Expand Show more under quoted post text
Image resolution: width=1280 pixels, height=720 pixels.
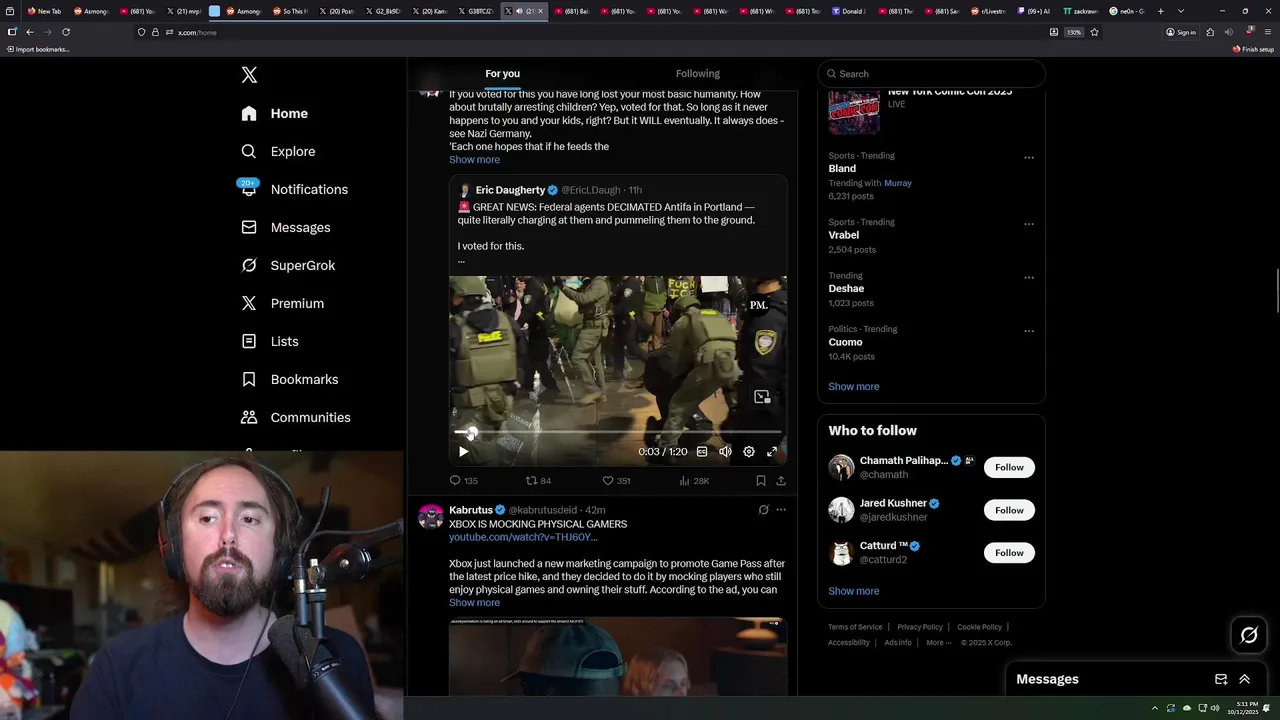point(474,160)
